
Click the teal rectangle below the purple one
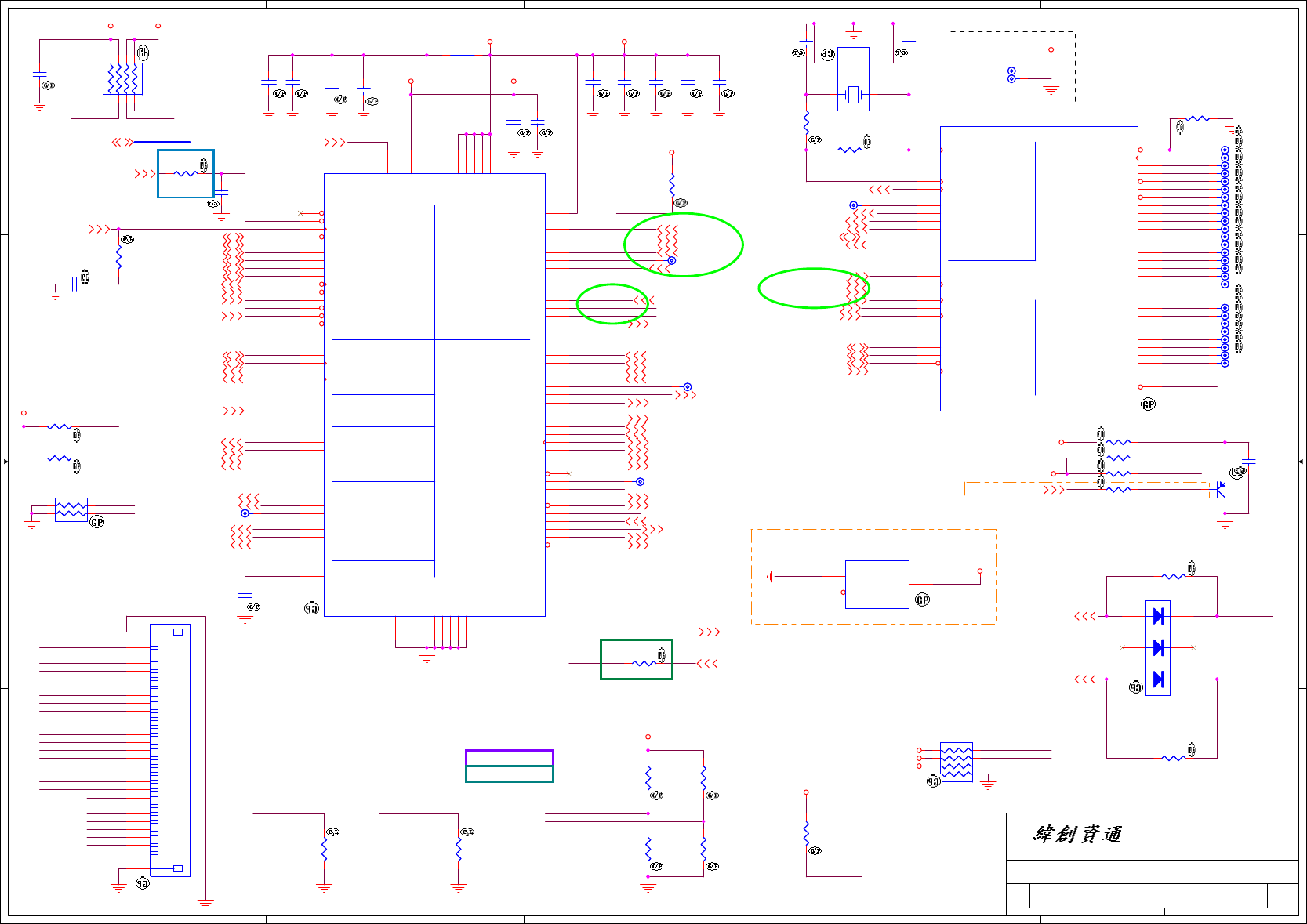(510, 774)
